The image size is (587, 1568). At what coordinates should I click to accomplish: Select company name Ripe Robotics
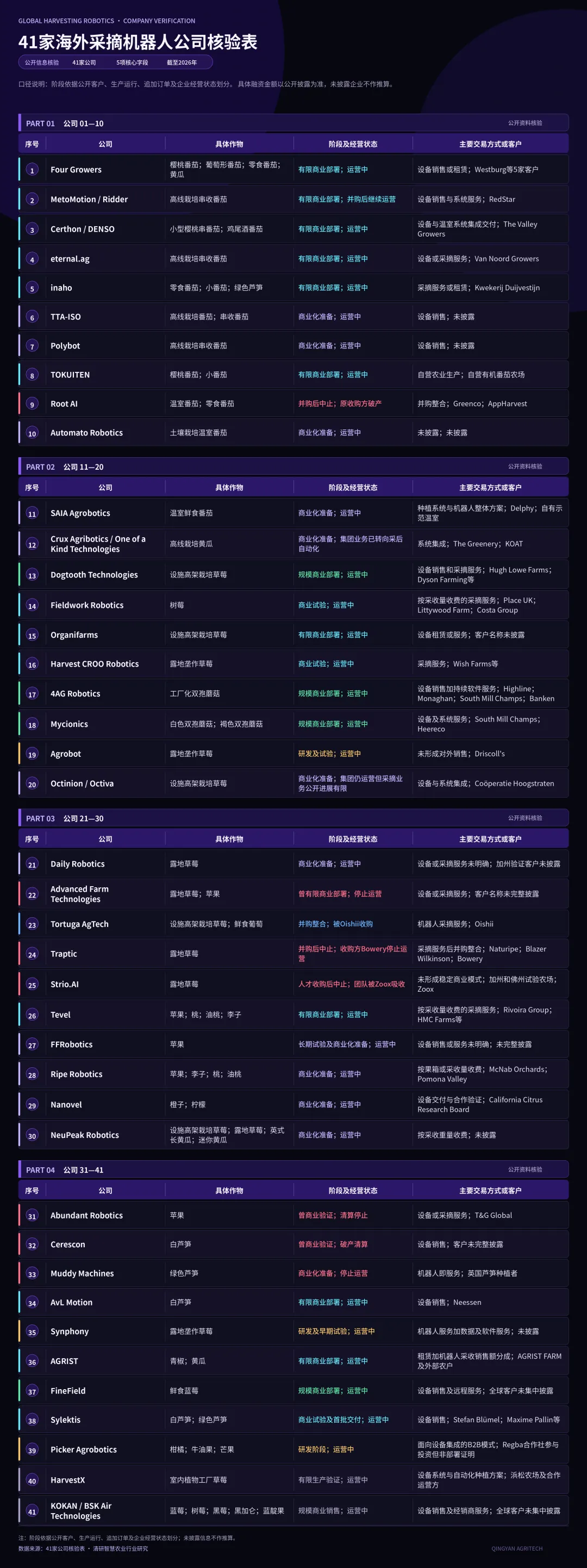76,1075
